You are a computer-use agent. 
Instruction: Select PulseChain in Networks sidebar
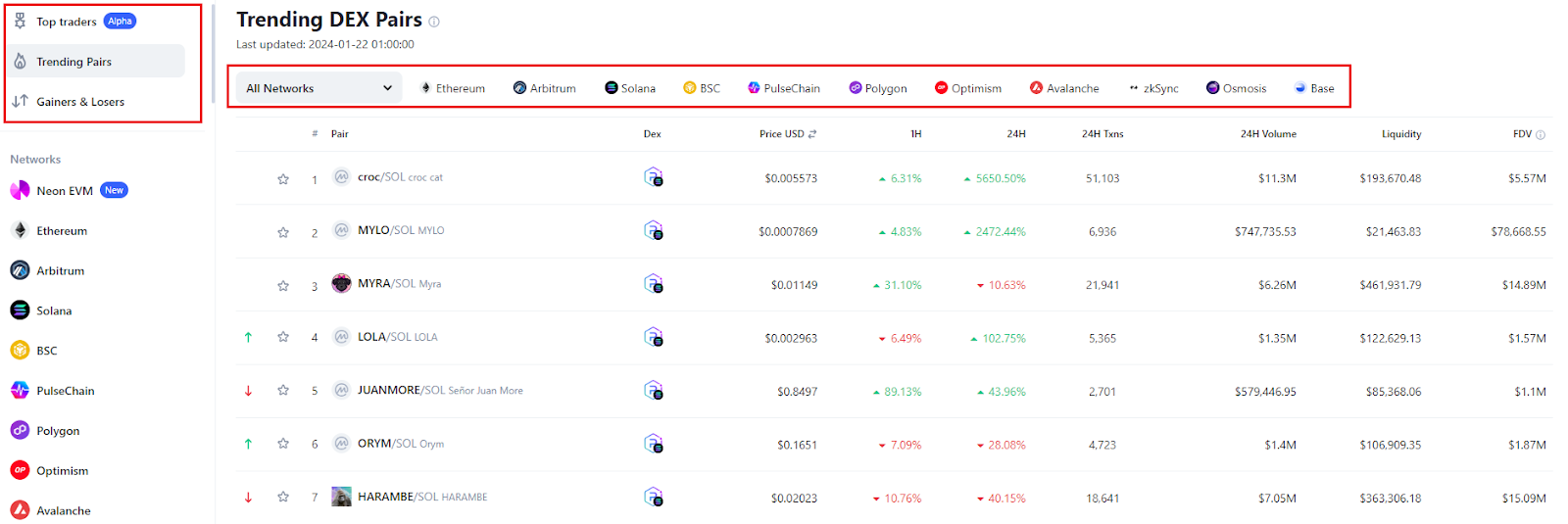pyautogui.click(x=53, y=390)
